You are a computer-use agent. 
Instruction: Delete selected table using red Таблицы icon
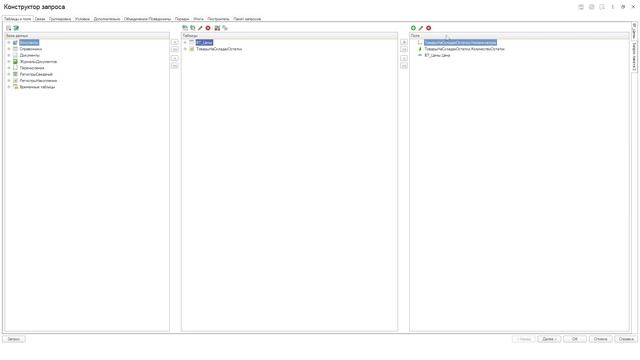(x=208, y=28)
